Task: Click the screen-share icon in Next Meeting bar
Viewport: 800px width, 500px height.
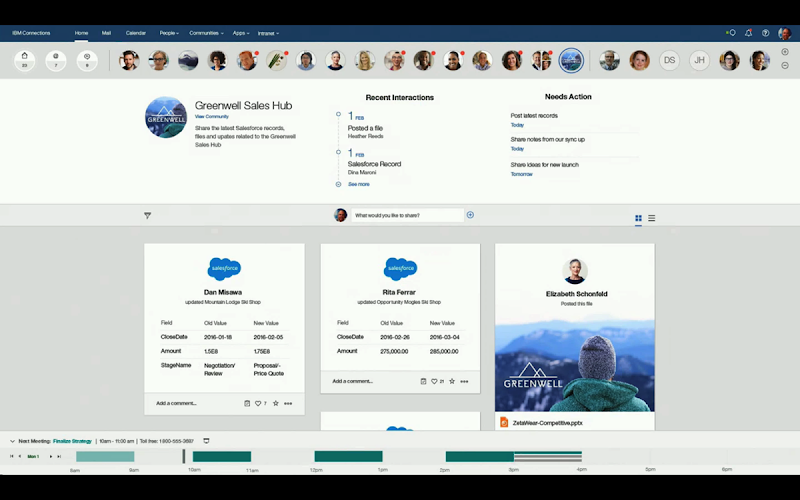Action: pos(206,441)
